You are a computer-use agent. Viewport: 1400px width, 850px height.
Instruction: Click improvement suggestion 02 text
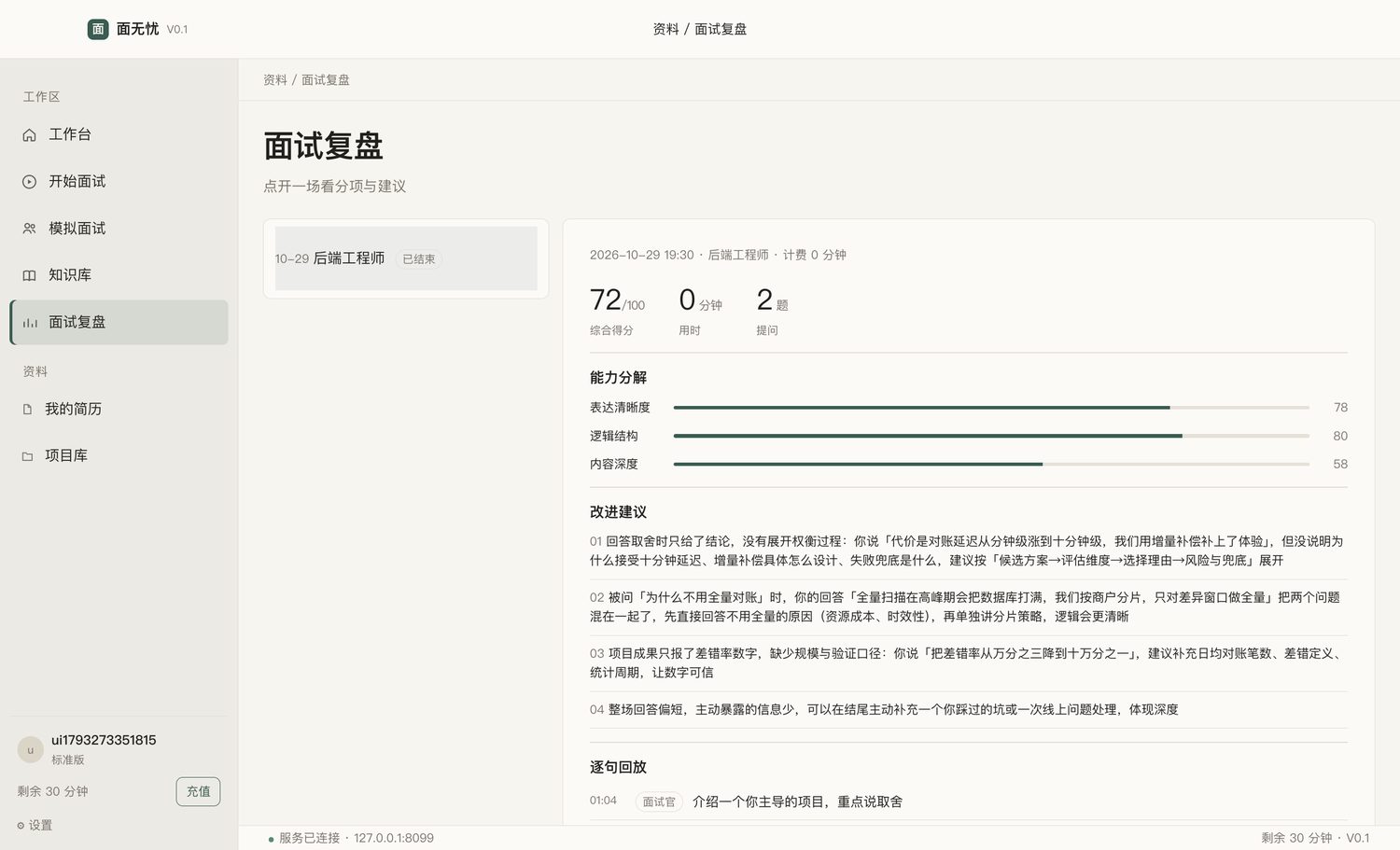point(967,607)
